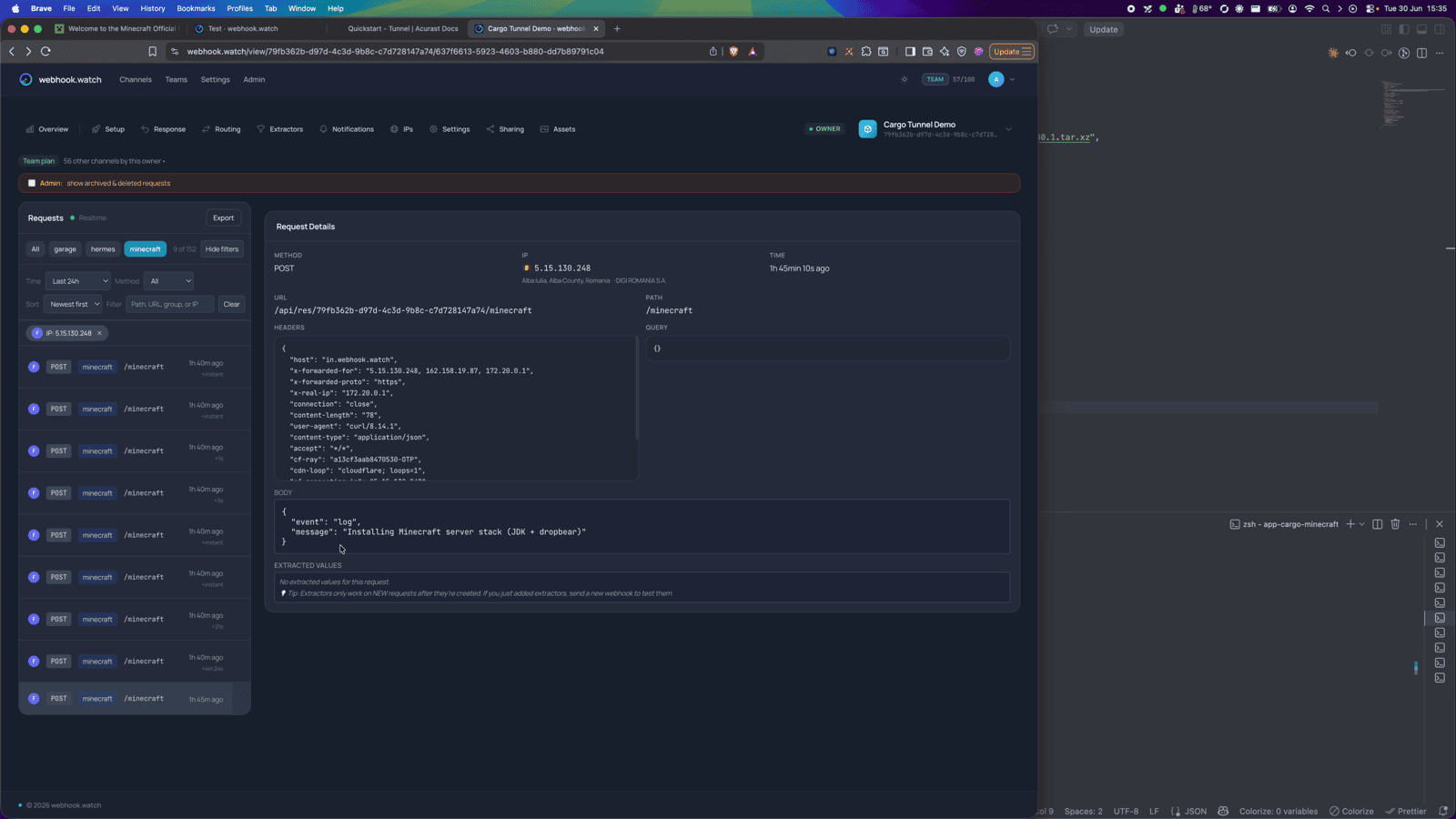Viewport: 1456px width, 819px height.
Task: Open the Time dropdown showing Last 24h
Action: coord(77,281)
